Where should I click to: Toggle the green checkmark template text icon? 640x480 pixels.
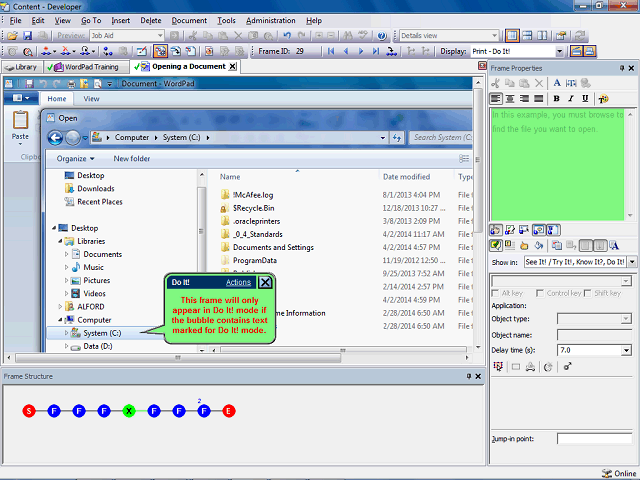point(496,245)
